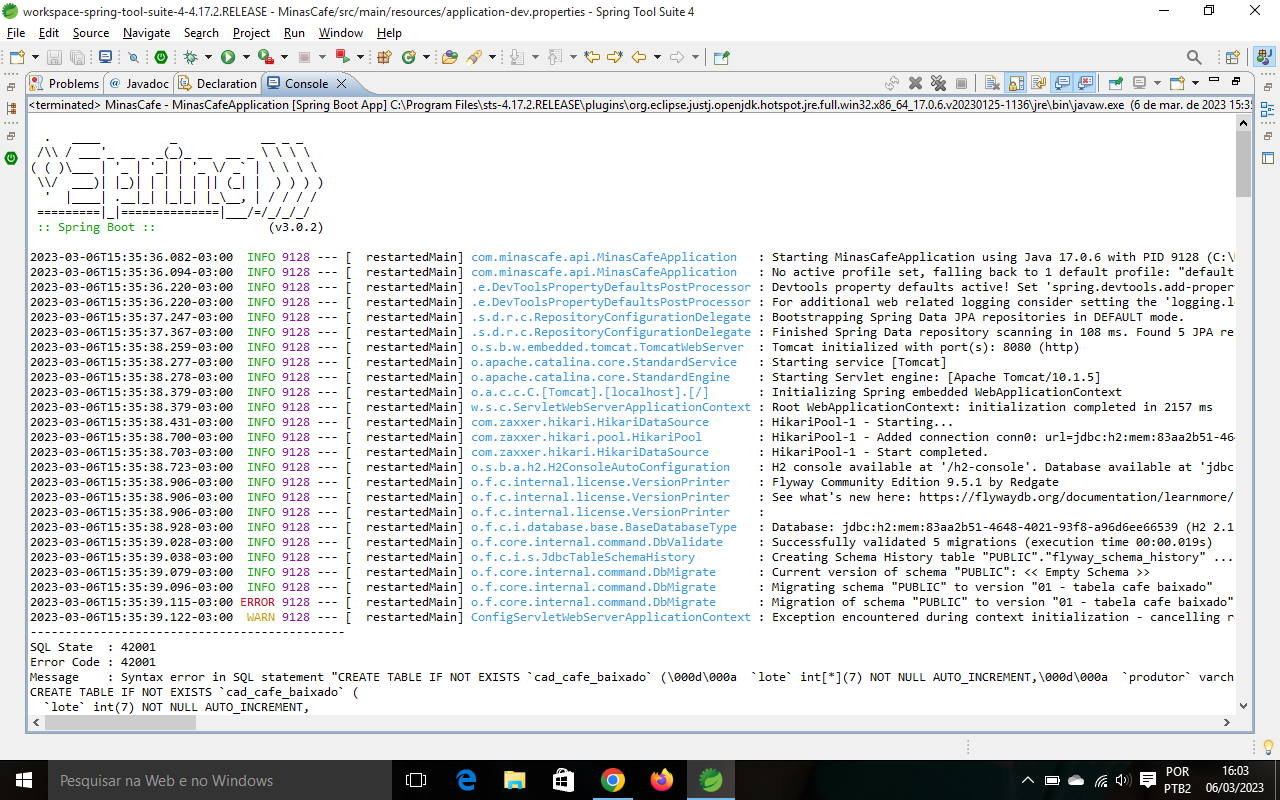Screen dimensions: 1280x800
Task: Click the Save All icon
Action: pyautogui.click(x=76, y=57)
